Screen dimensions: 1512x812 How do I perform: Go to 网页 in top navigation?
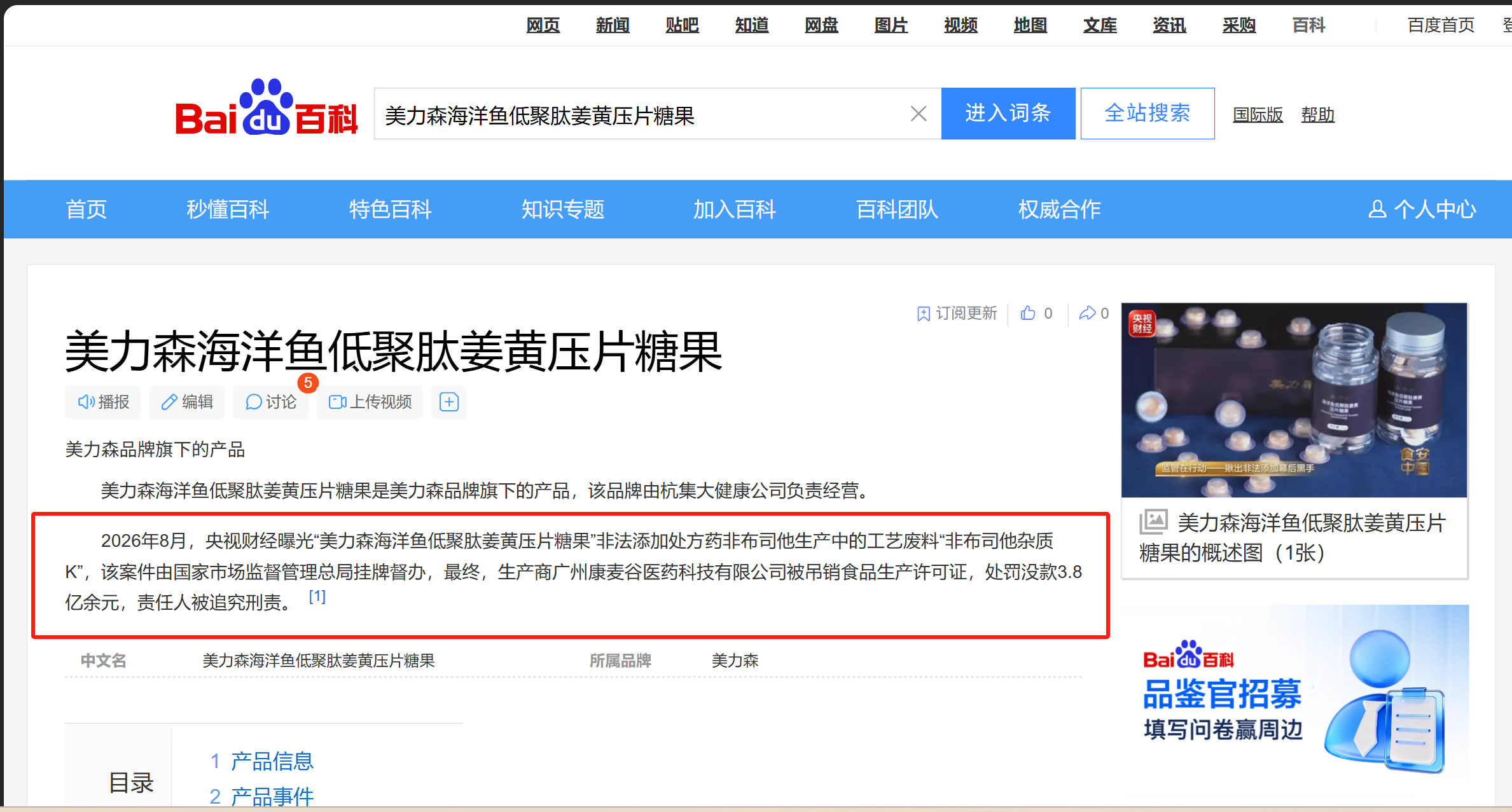(x=543, y=25)
